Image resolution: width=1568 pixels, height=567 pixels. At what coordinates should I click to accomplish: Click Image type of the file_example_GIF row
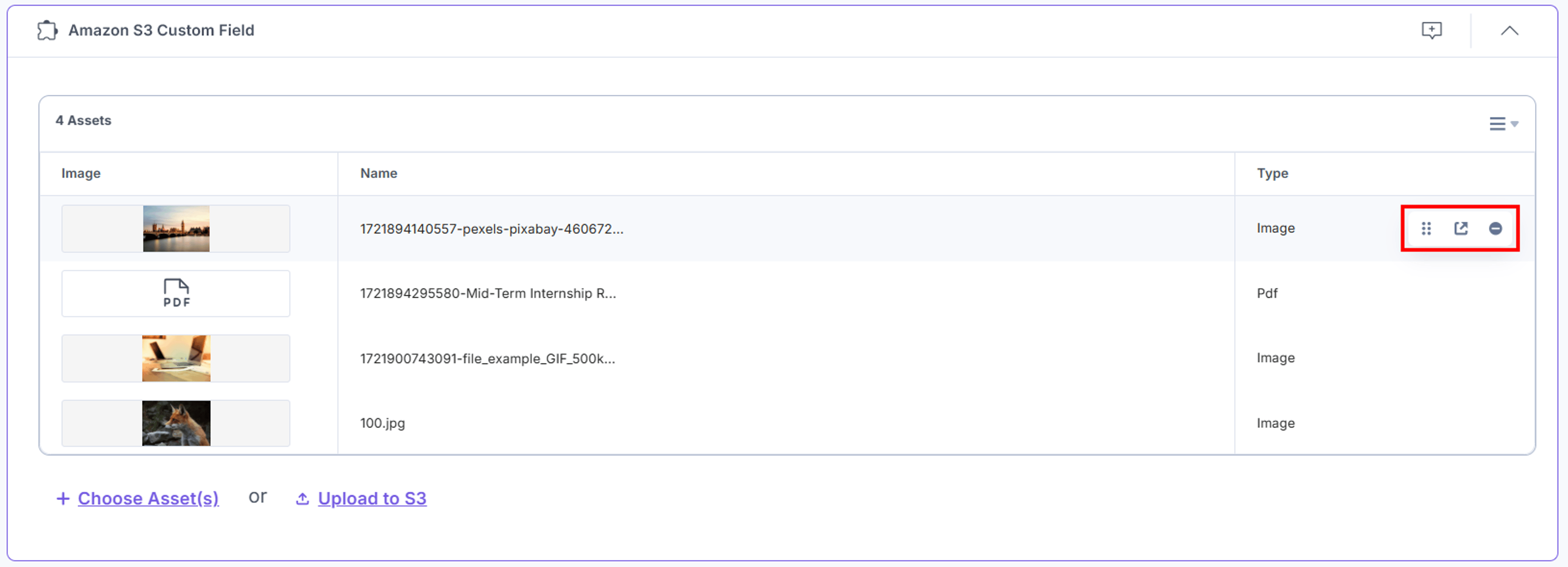[x=1276, y=358]
